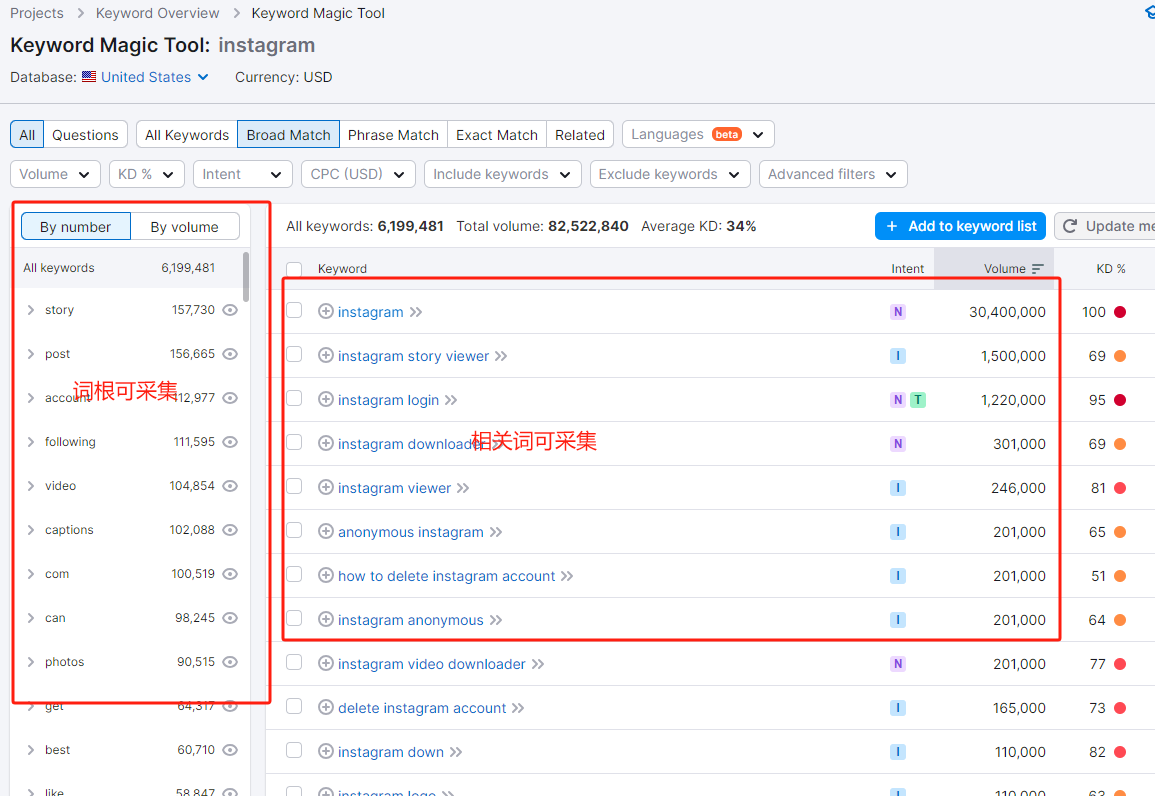Viewport: 1155px width, 796px height.
Task: Tick the checkbox for instagram viewer
Action: click(294, 487)
